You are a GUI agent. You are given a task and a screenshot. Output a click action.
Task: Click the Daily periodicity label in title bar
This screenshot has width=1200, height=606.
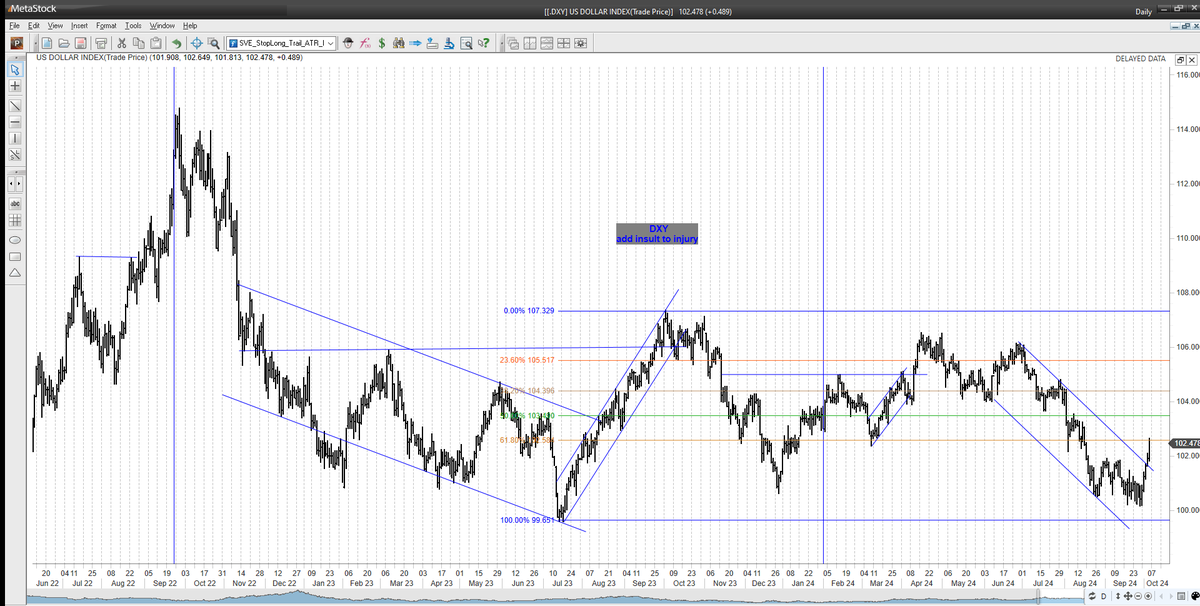(1144, 11)
